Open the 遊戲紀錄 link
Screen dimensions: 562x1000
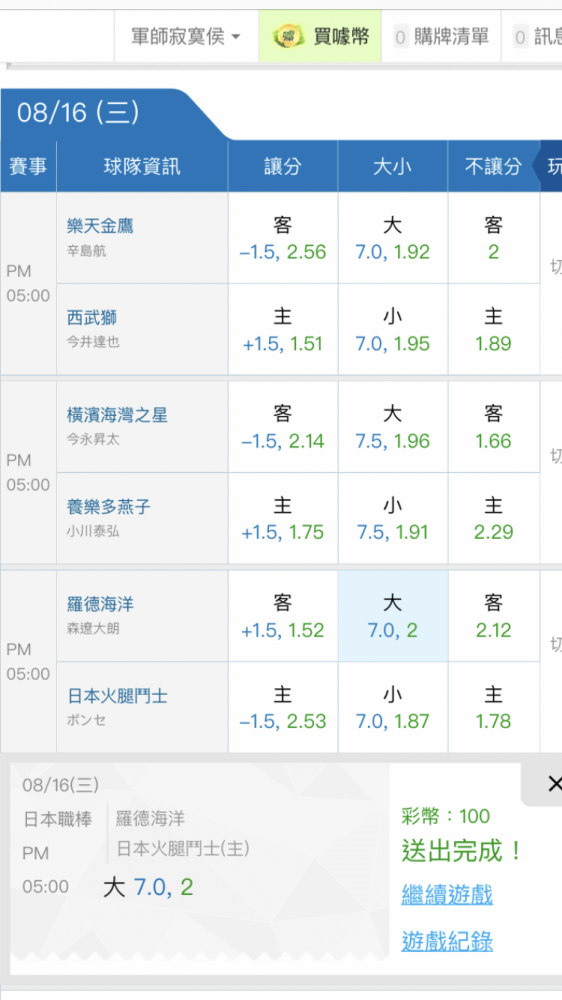447,941
